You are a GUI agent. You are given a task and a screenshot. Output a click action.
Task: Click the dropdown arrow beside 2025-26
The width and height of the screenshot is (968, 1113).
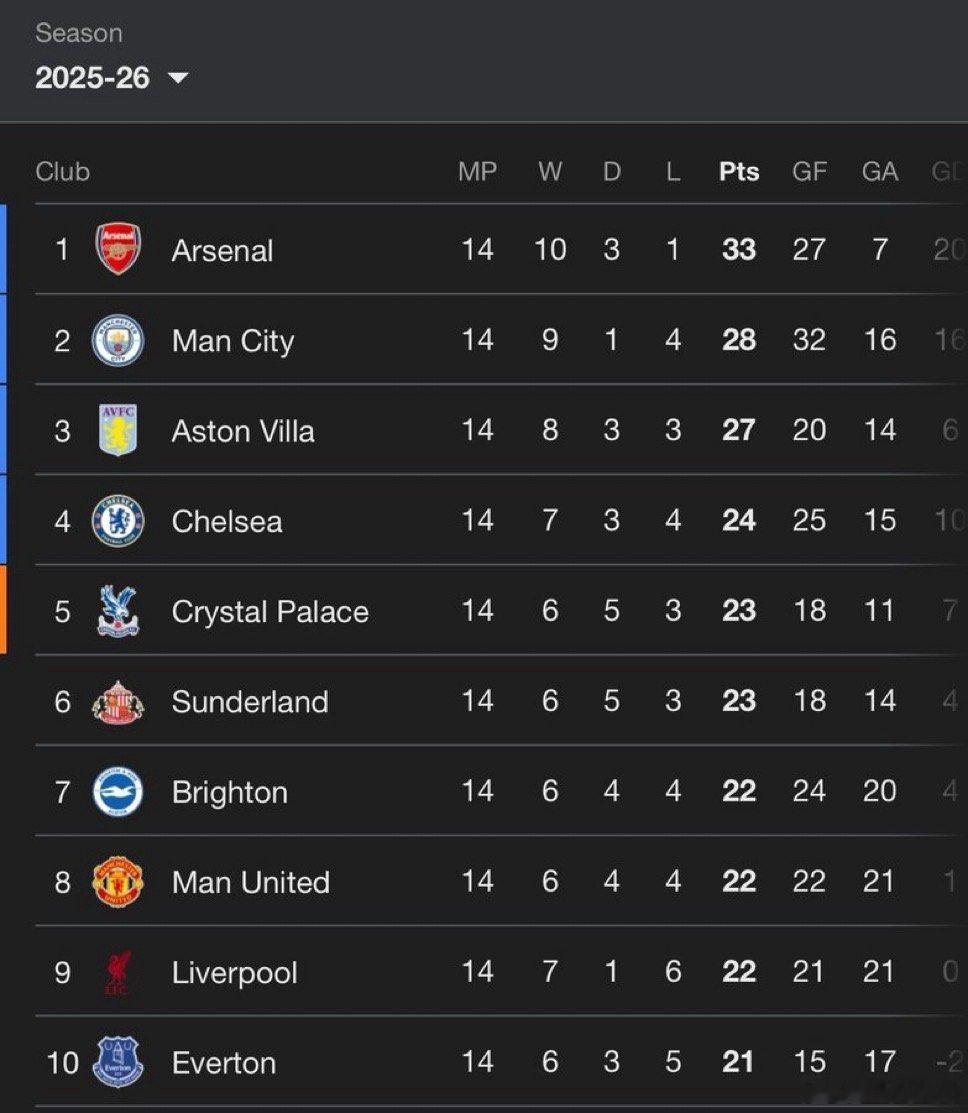(x=178, y=77)
